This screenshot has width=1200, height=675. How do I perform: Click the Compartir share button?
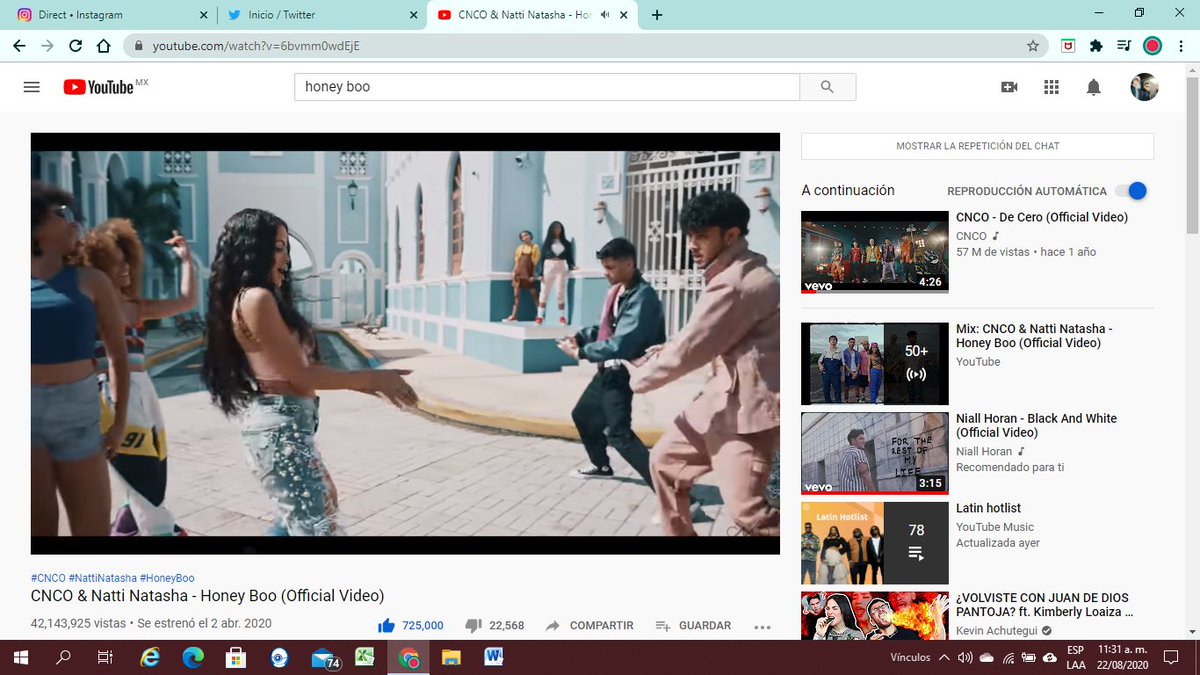[590, 626]
